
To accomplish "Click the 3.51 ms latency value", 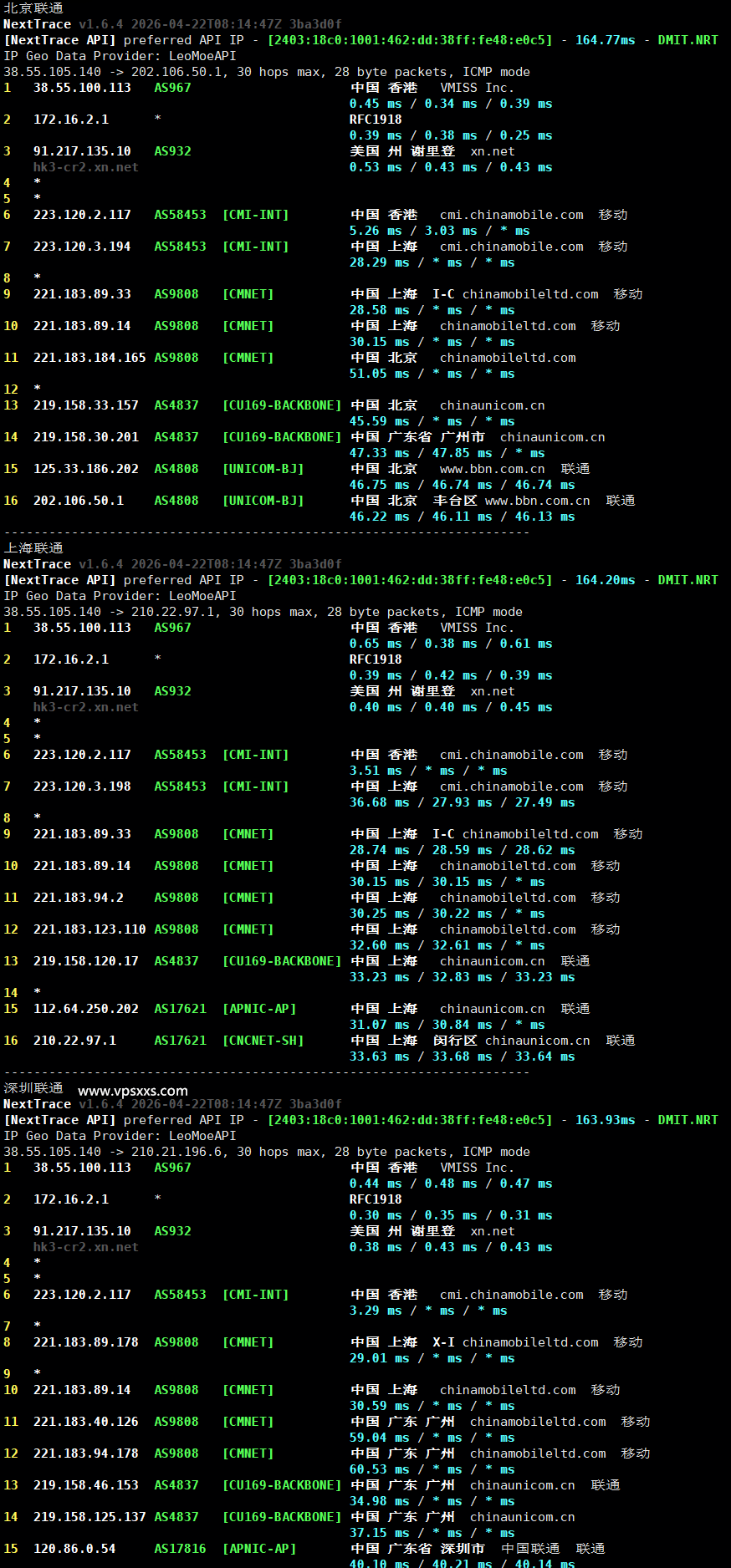I will pos(376,771).
